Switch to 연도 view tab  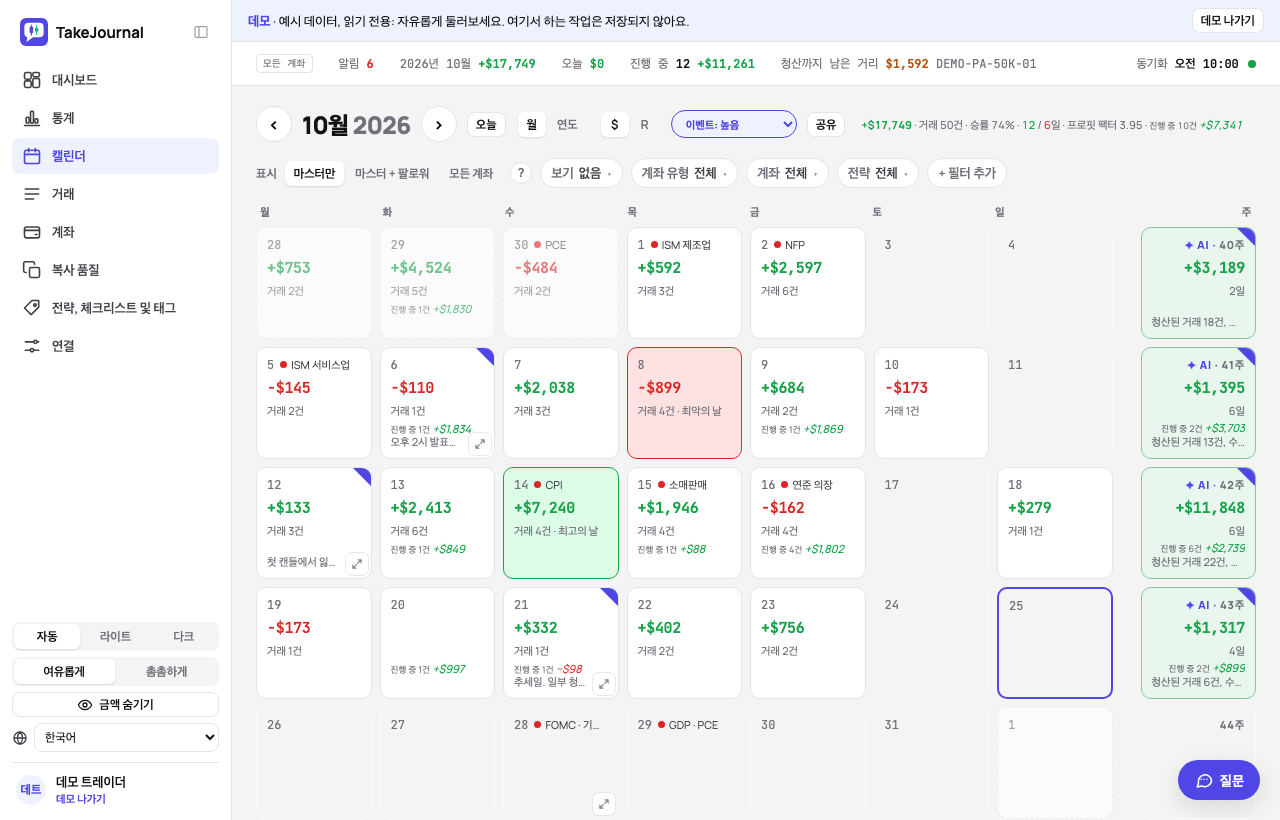(567, 125)
